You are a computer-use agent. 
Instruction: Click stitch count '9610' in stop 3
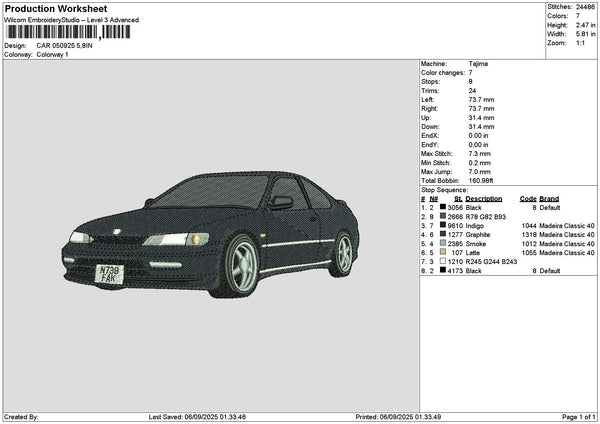pos(455,226)
